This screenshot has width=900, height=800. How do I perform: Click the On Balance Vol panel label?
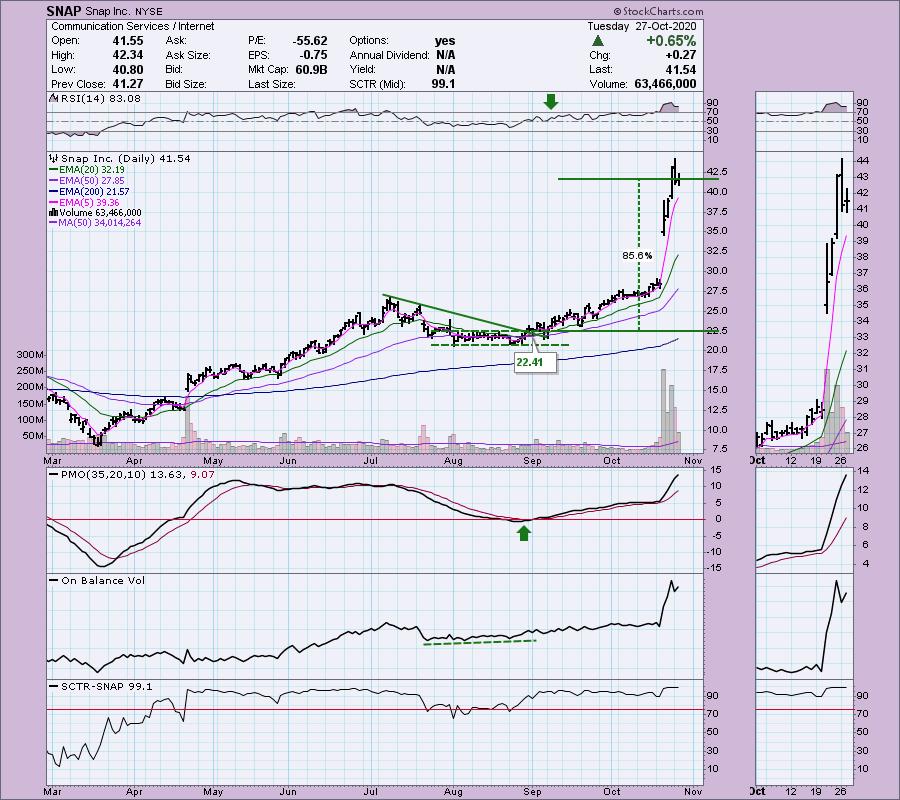103,580
